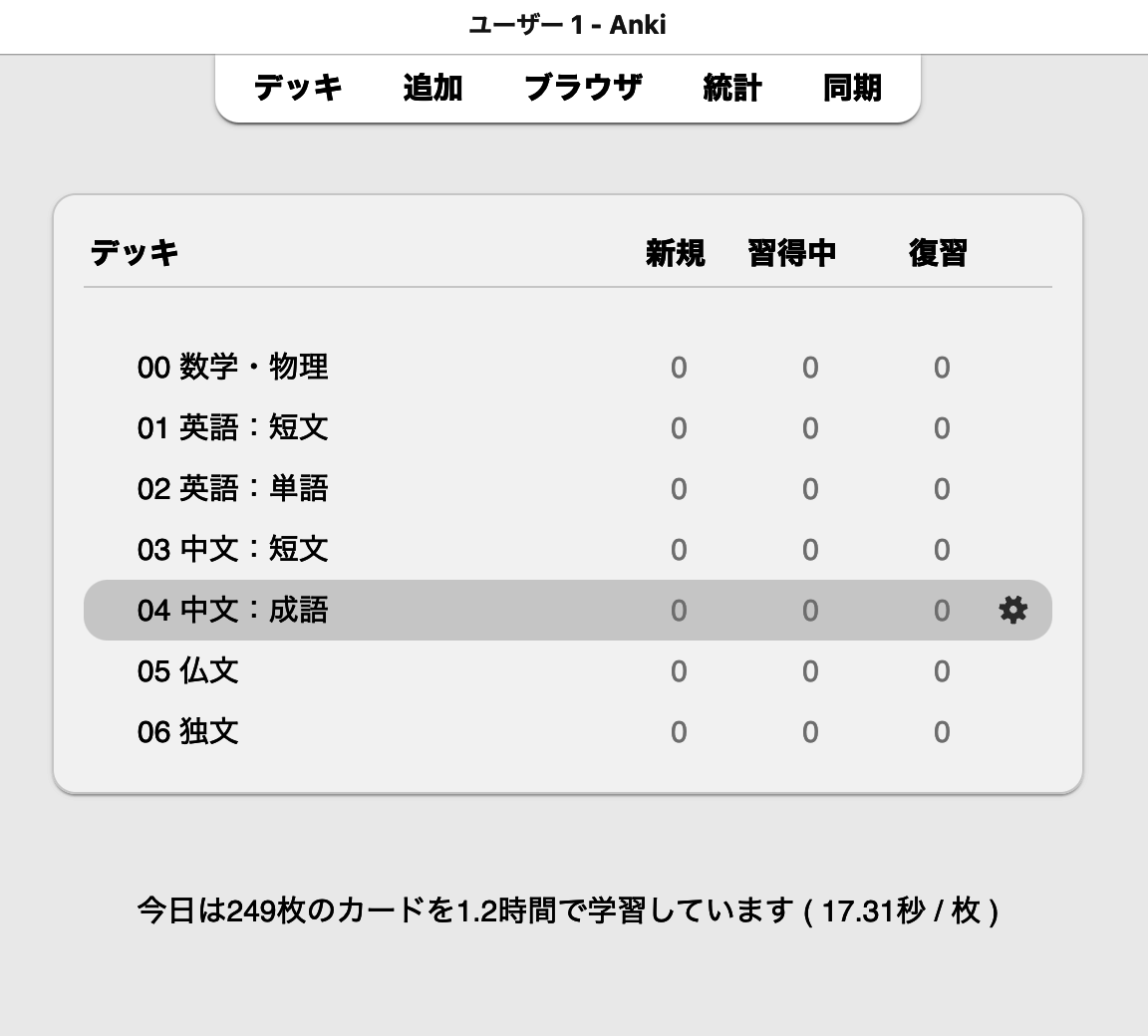
Task: Click the 新規 count for 00 数学・物理
Action: click(x=679, y=369)
